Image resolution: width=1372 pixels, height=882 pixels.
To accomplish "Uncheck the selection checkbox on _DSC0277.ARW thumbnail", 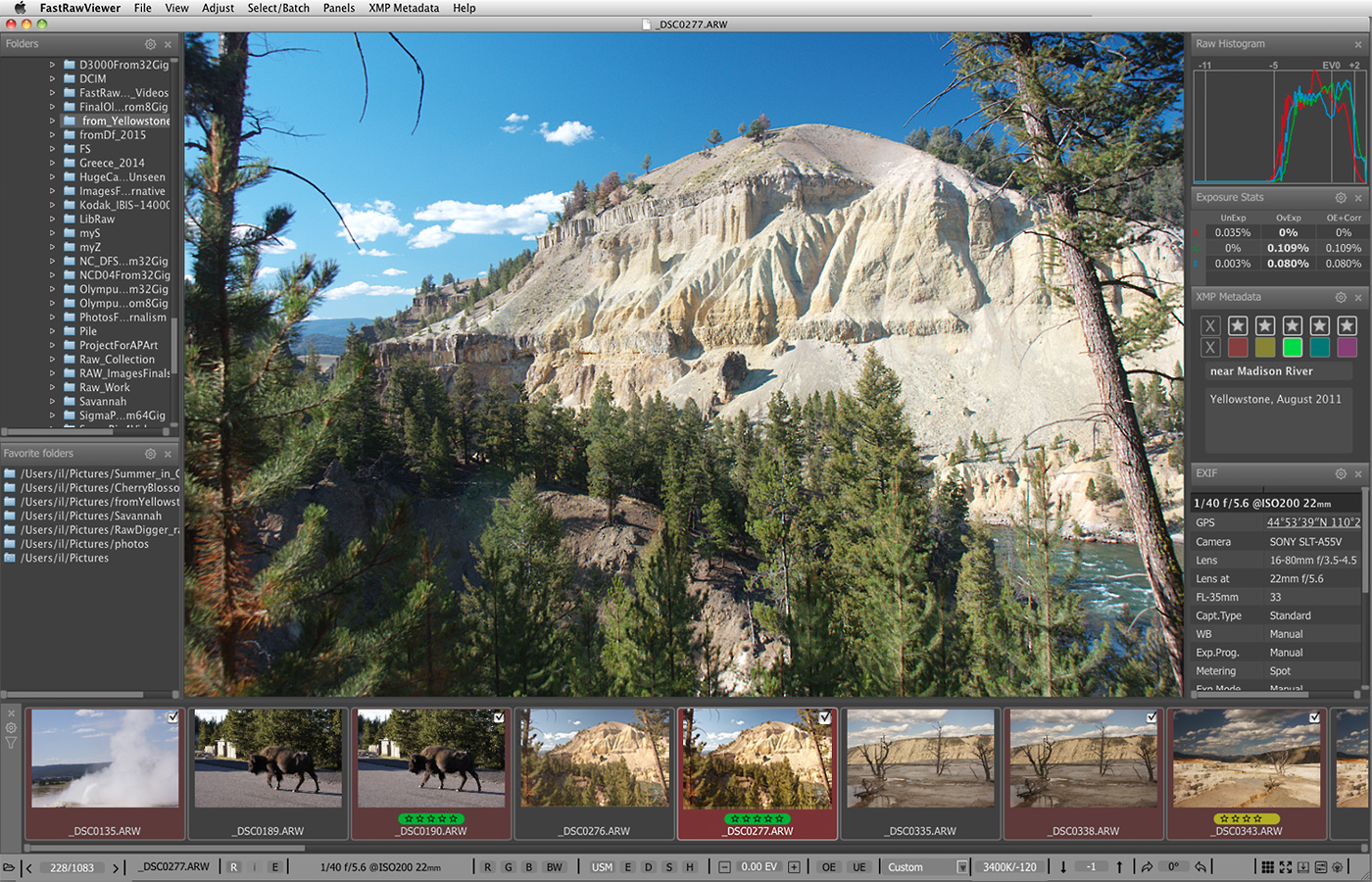I will (824, 717).
